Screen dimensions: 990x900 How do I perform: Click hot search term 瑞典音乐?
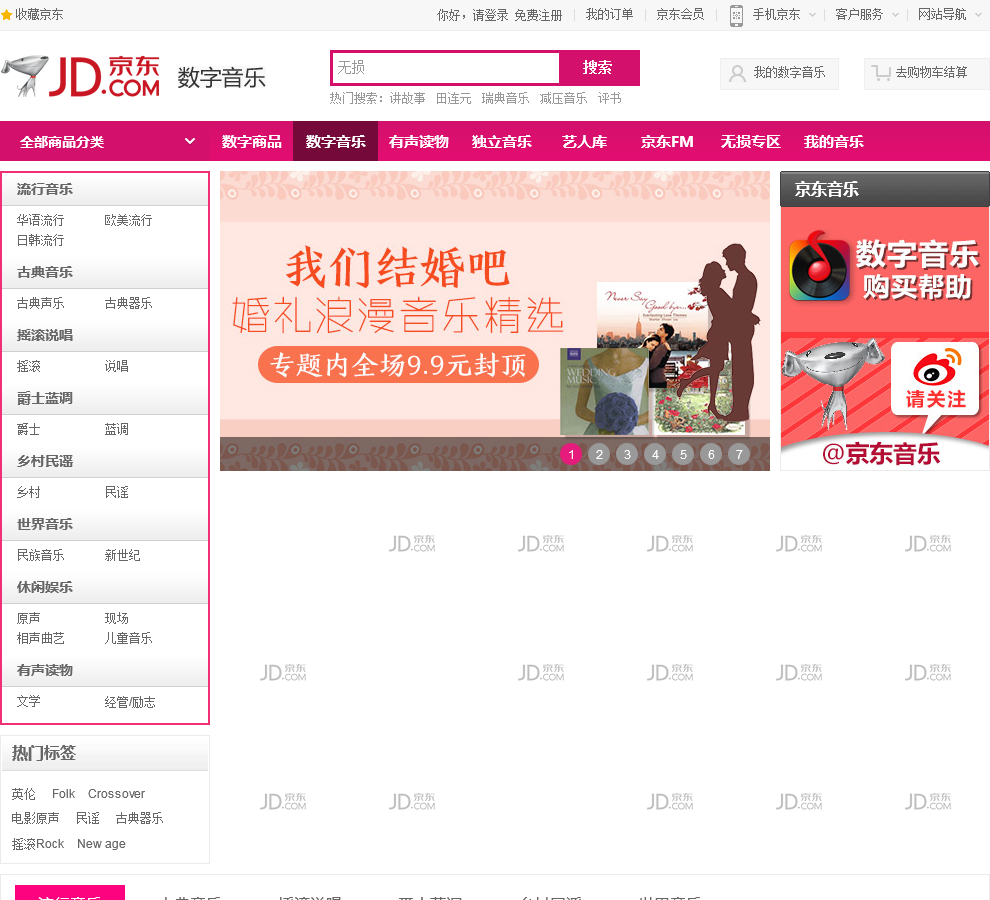[505, 99]
